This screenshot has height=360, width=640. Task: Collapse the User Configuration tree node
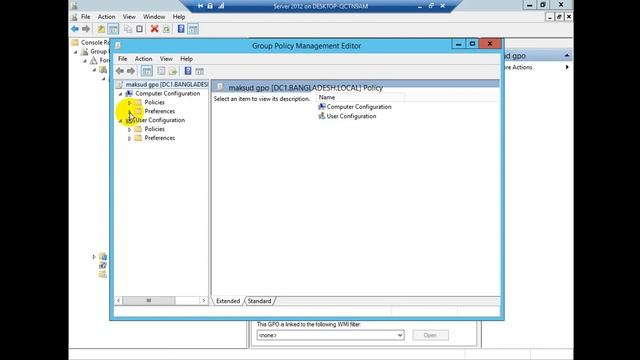(x=121, y=120)
